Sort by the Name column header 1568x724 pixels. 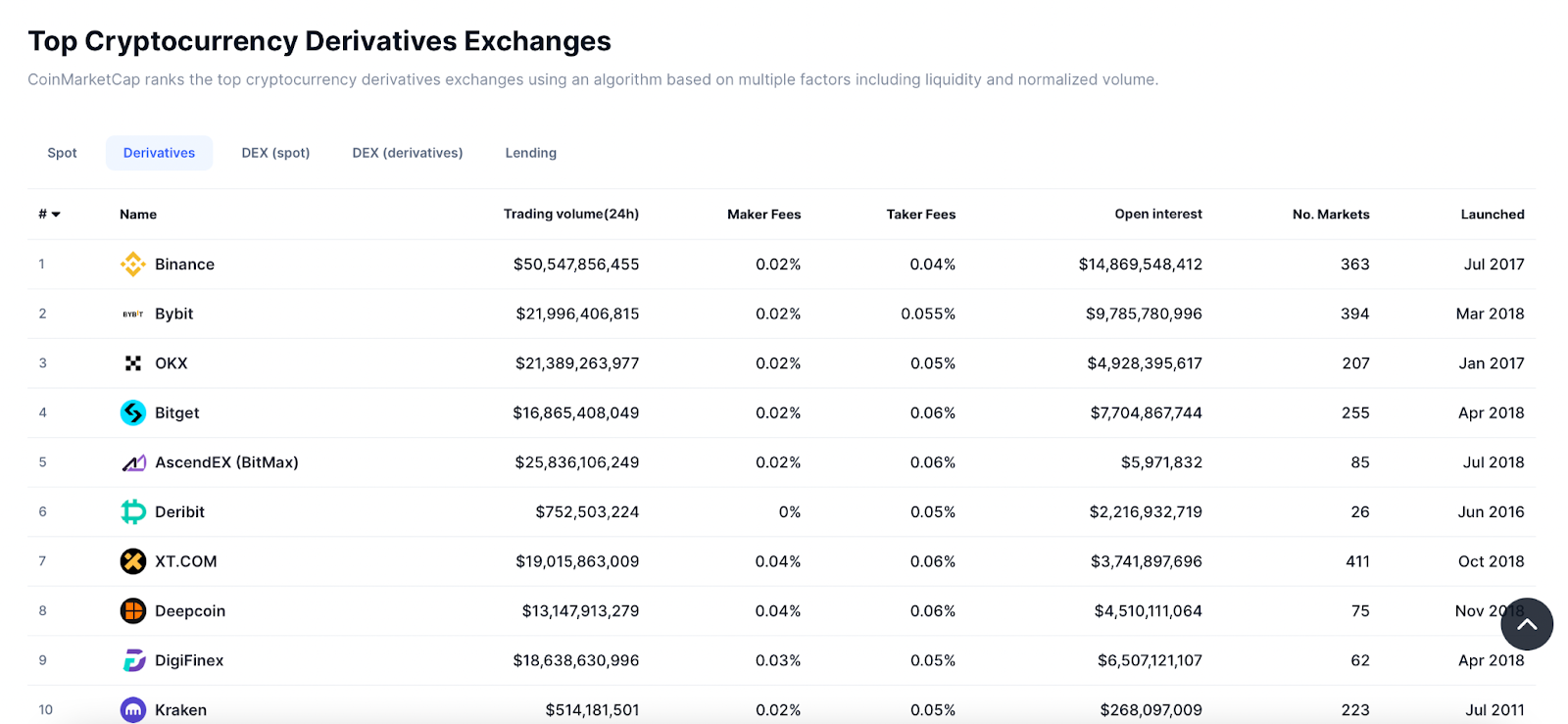point(138,215)
